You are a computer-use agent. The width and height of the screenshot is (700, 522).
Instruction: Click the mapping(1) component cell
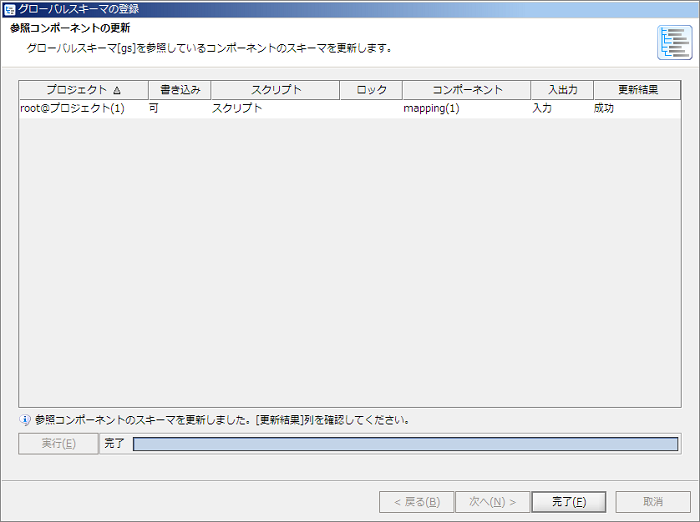point(431,108)
